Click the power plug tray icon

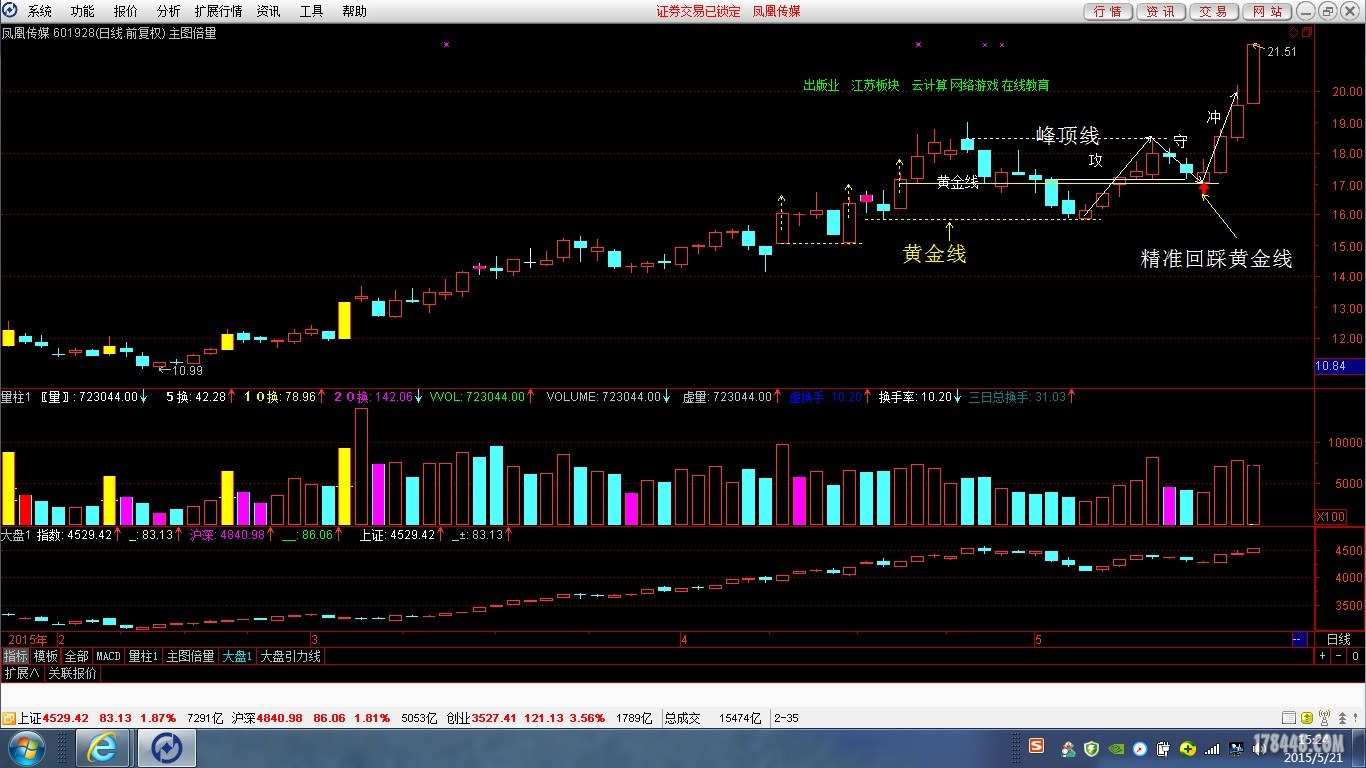(x=1164, y=748)
